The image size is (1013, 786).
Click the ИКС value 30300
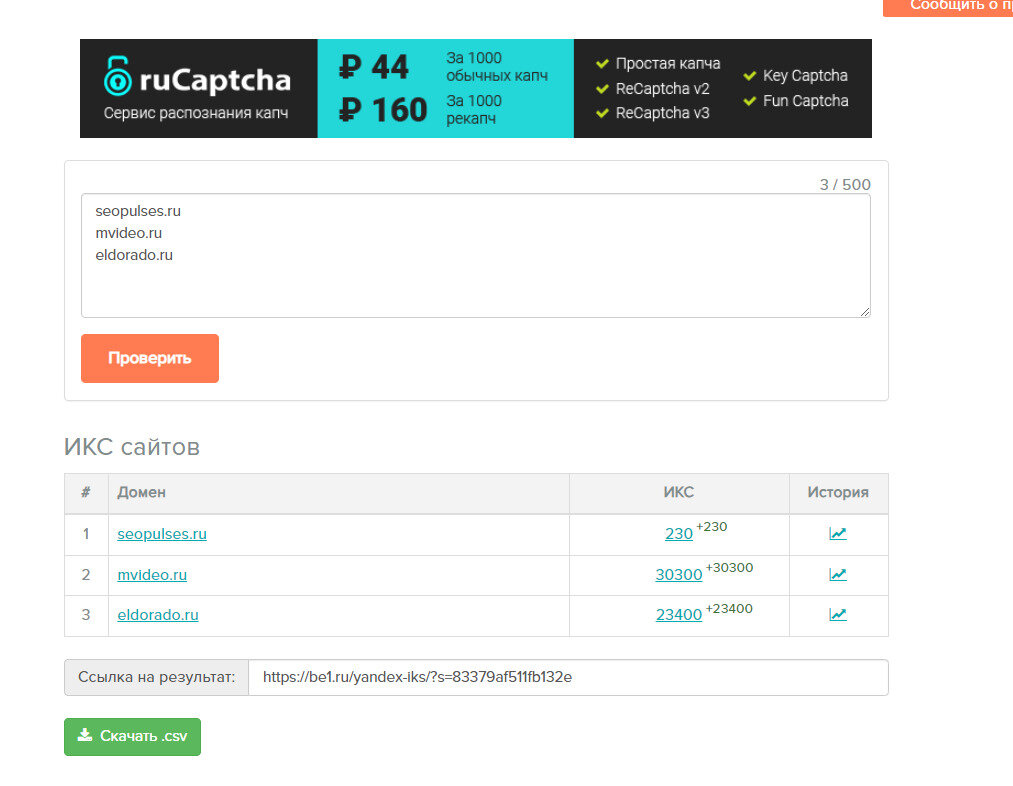[x=678, y=575]
